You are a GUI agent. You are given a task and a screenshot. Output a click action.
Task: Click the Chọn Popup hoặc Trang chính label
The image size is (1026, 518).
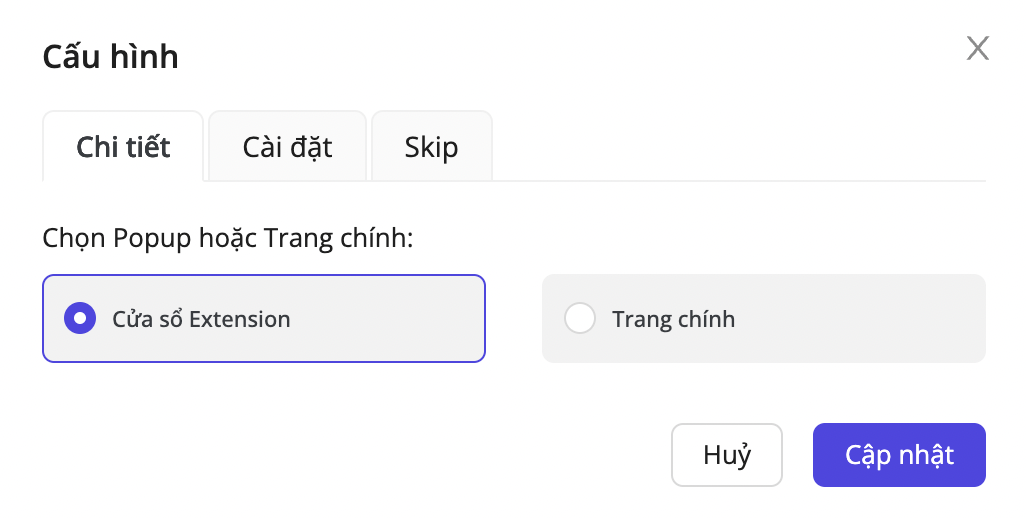(228, 238)
